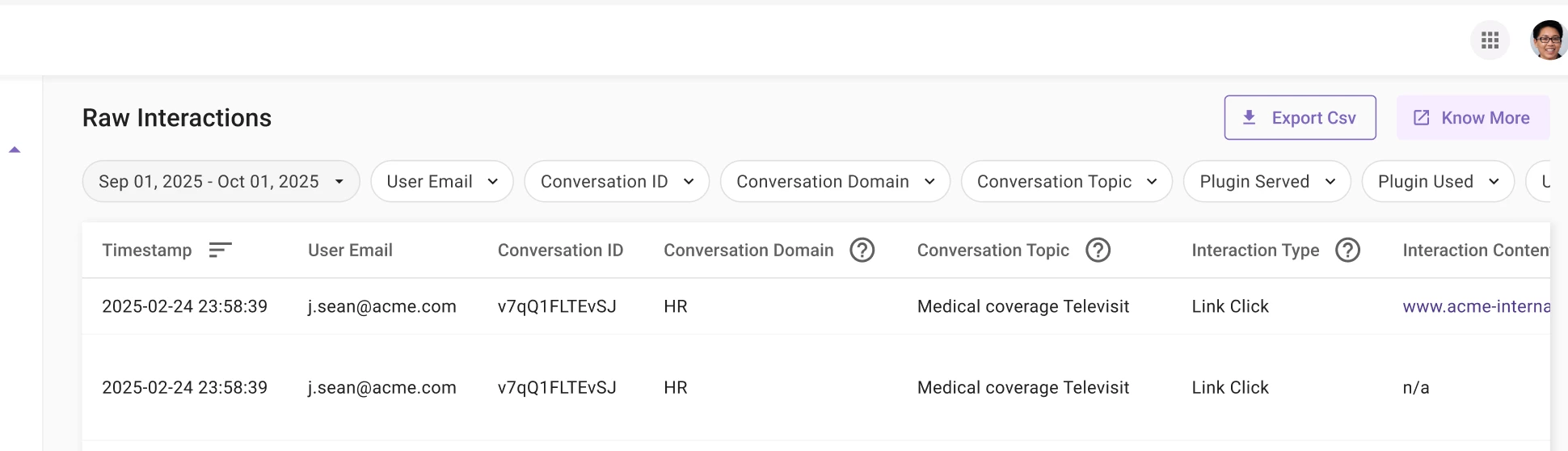Show Conversation Topic help tooltip icon
The width and height of the screenshot is (1568, 451).
point(1098,250)
